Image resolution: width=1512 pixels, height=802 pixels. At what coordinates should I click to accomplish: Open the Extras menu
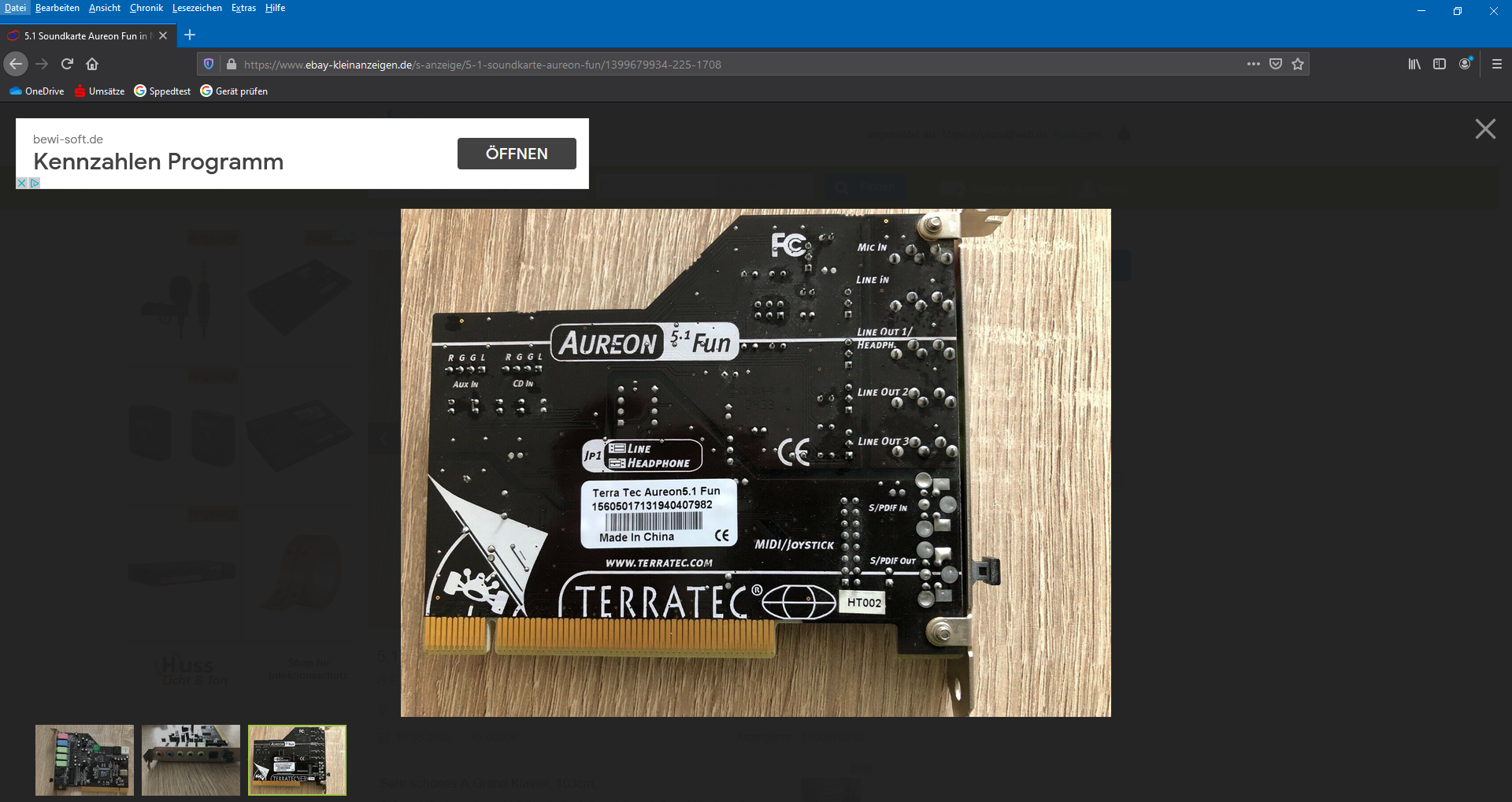click(243, 8)
